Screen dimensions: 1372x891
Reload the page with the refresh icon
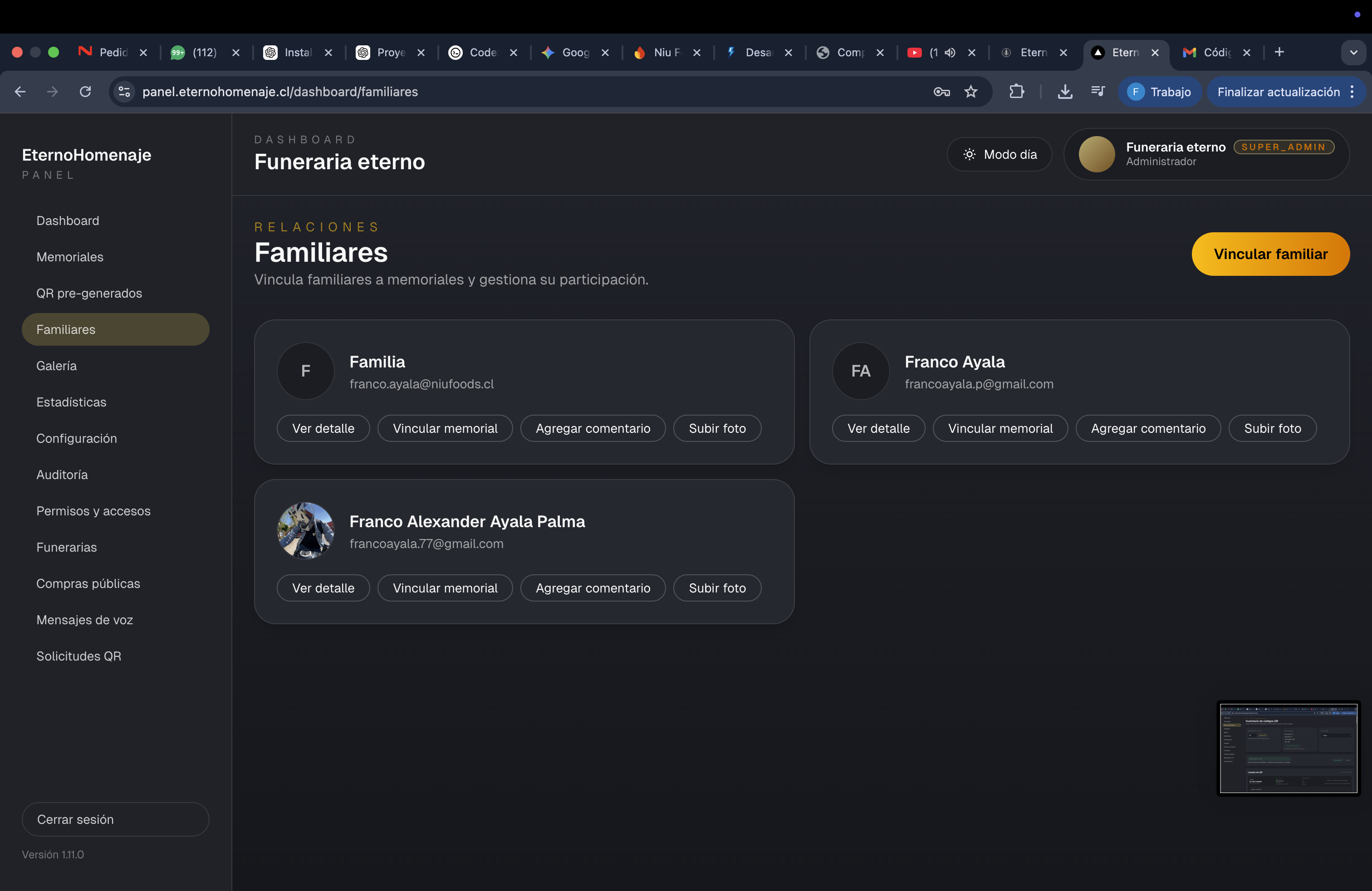click(x=84, y=92)
